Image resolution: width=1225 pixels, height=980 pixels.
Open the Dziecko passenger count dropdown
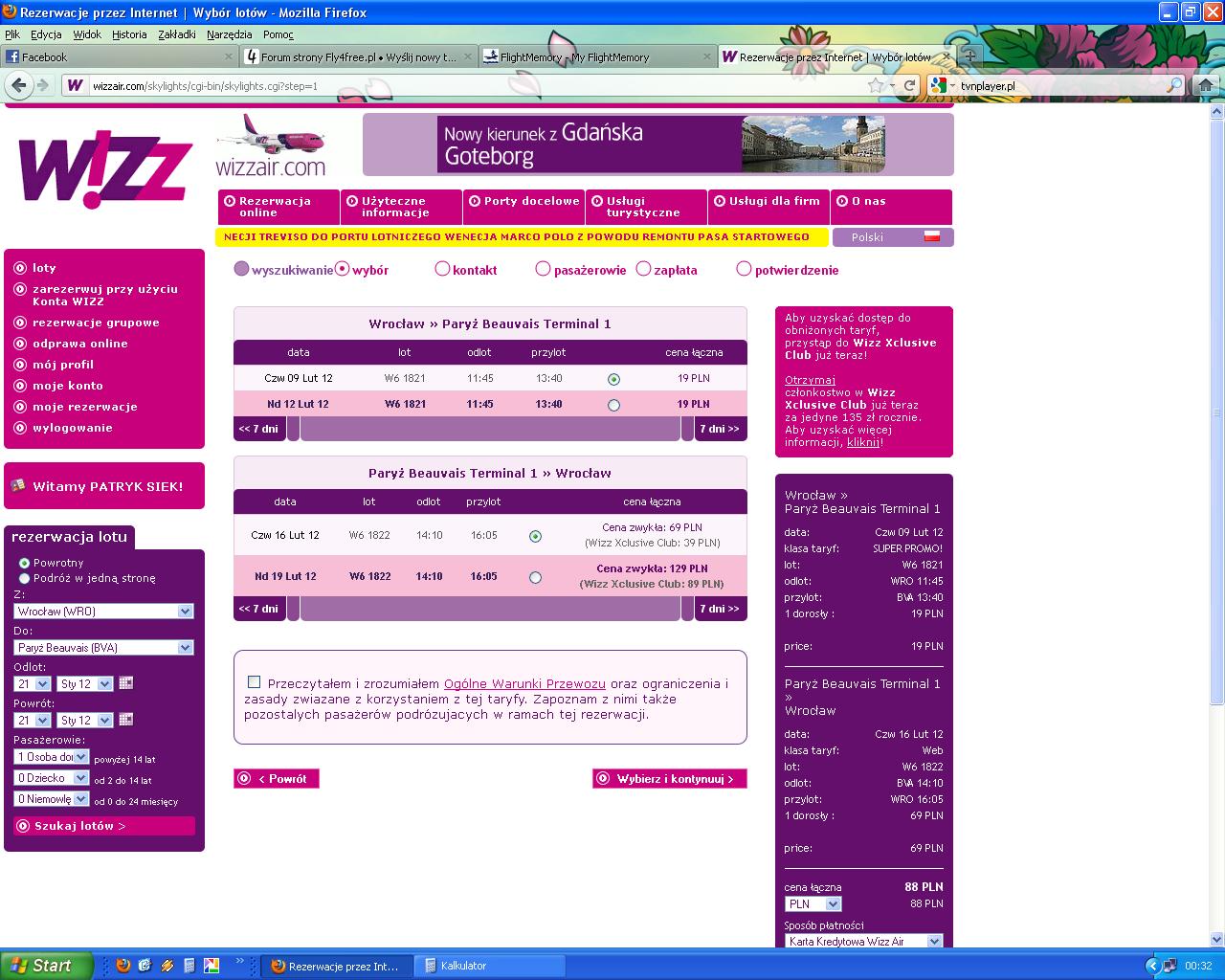pyautogui.click(x=52, y=777)
